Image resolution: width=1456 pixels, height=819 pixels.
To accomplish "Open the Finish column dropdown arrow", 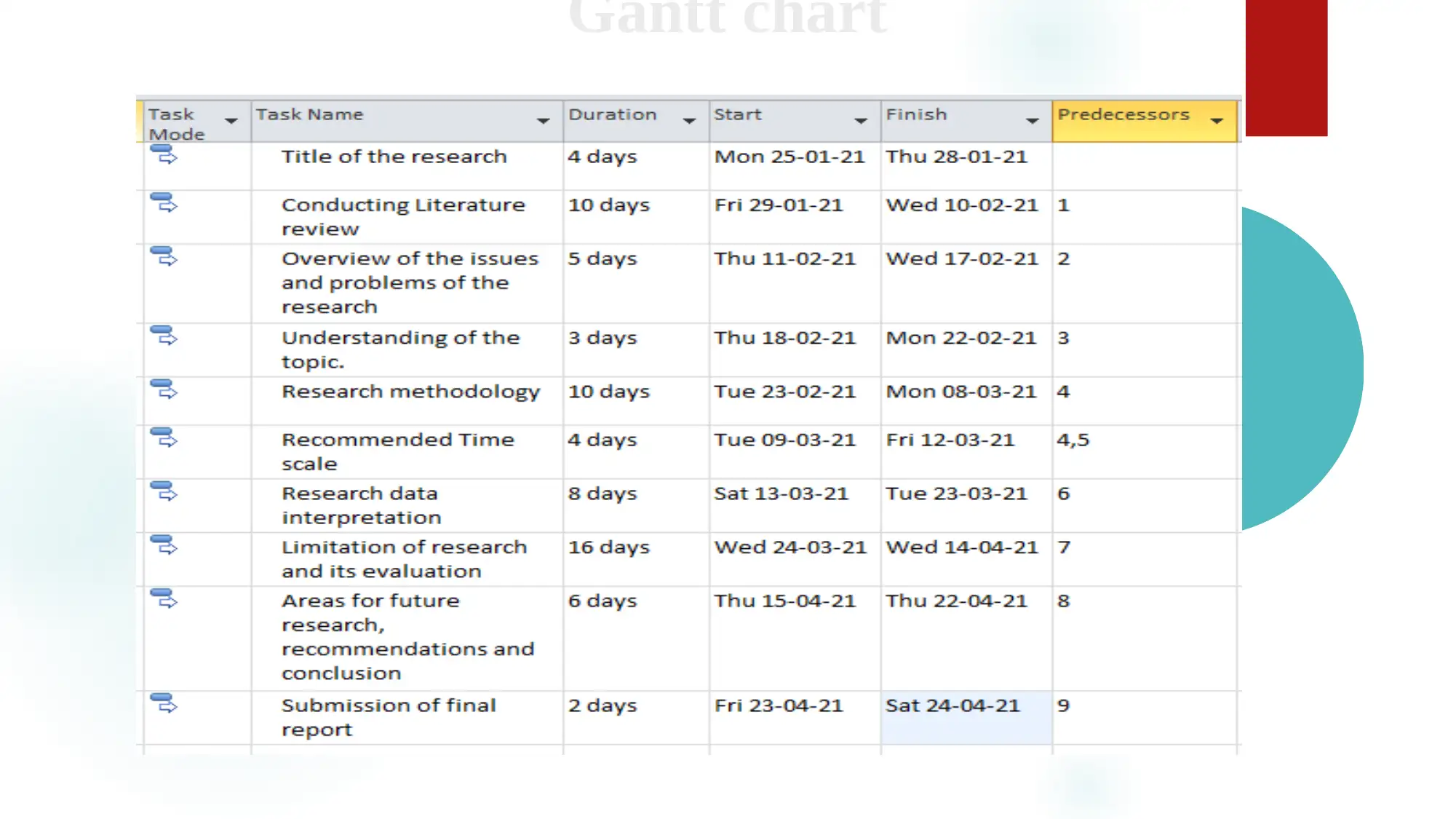I will (x=1033, y=121).
